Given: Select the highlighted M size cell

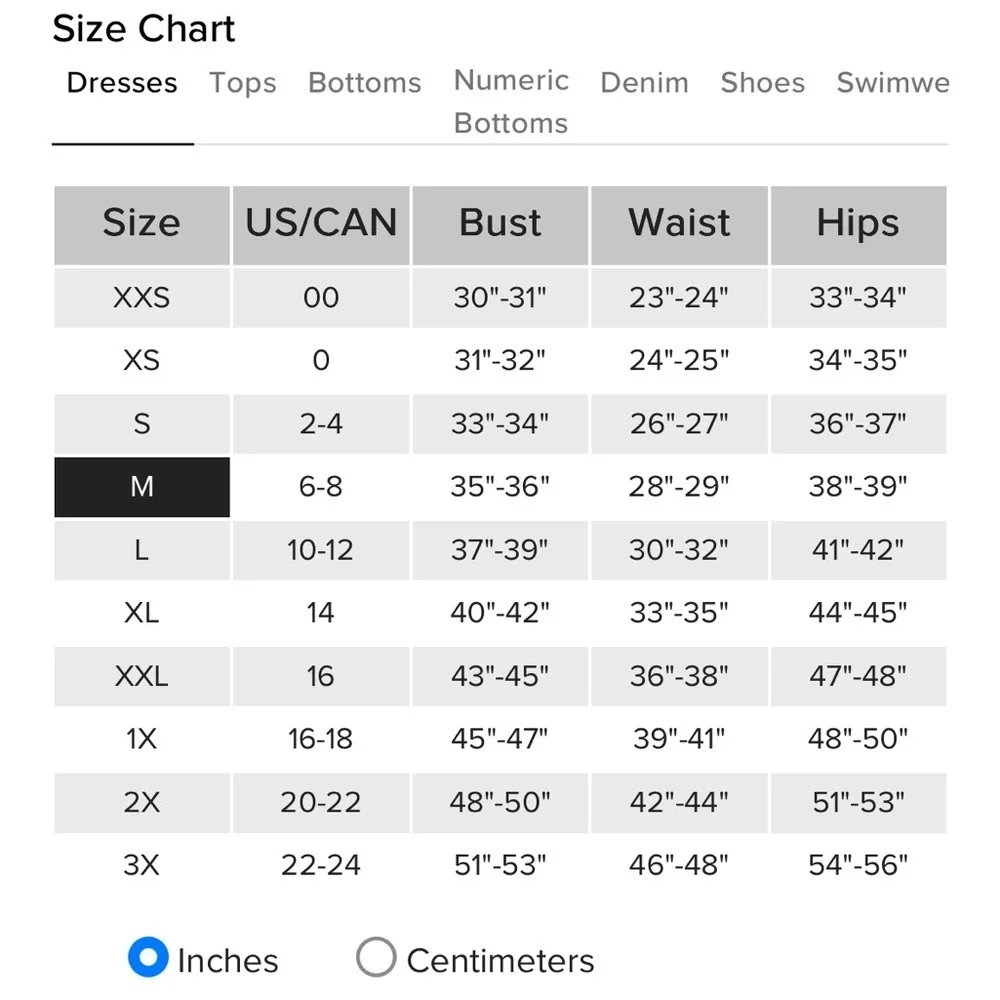Looking at the screenshot, I should click(x=142, y=487).
